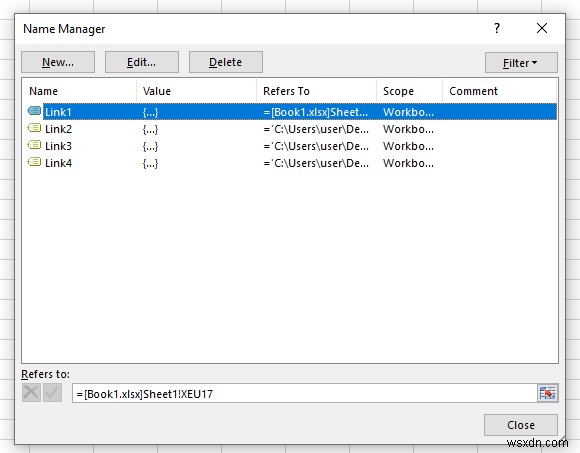The width and height of the screenshot is (580, 453).
Task: Click the New... button
Action: 58,62
